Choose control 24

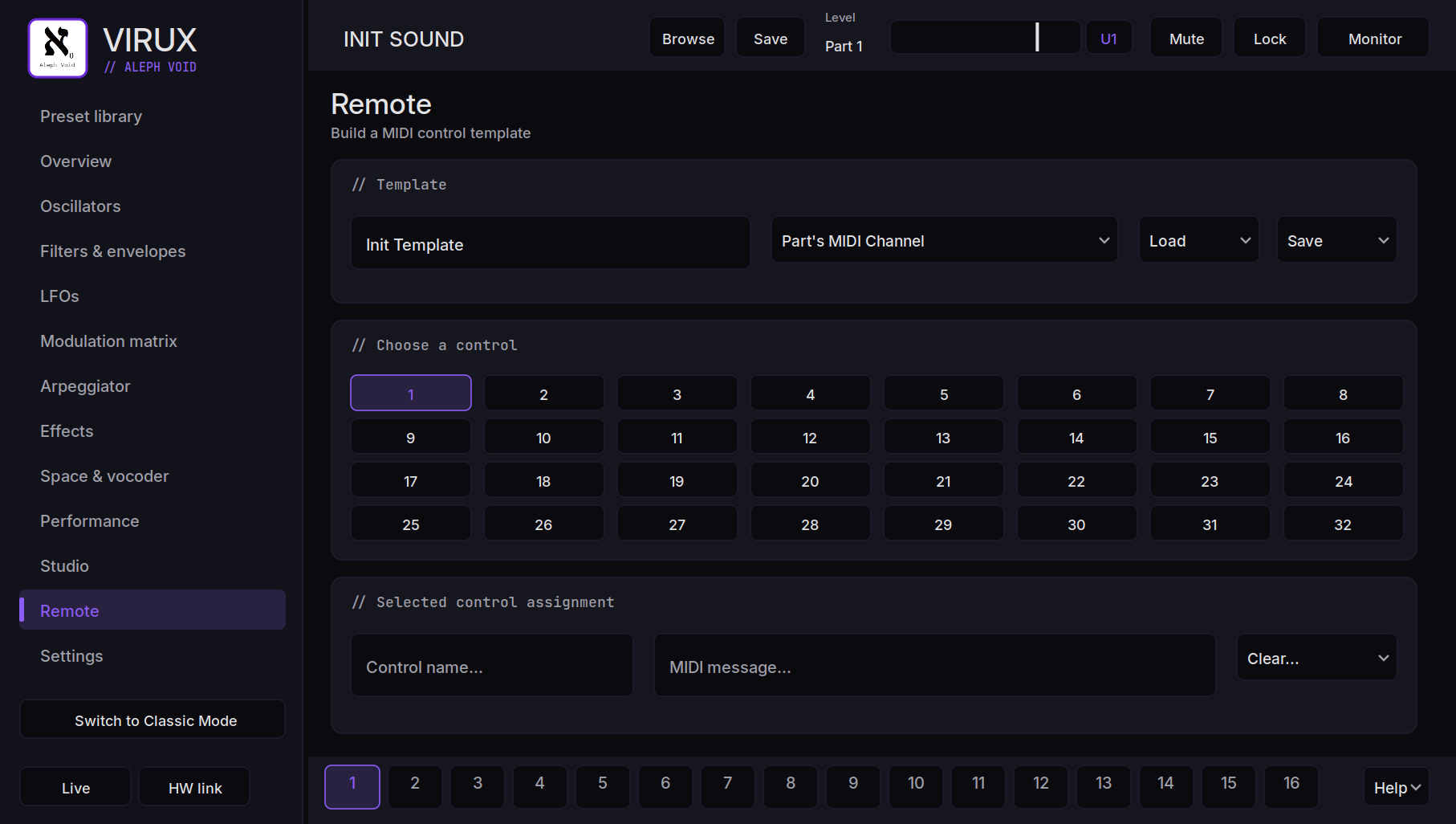coord(1344,480)
